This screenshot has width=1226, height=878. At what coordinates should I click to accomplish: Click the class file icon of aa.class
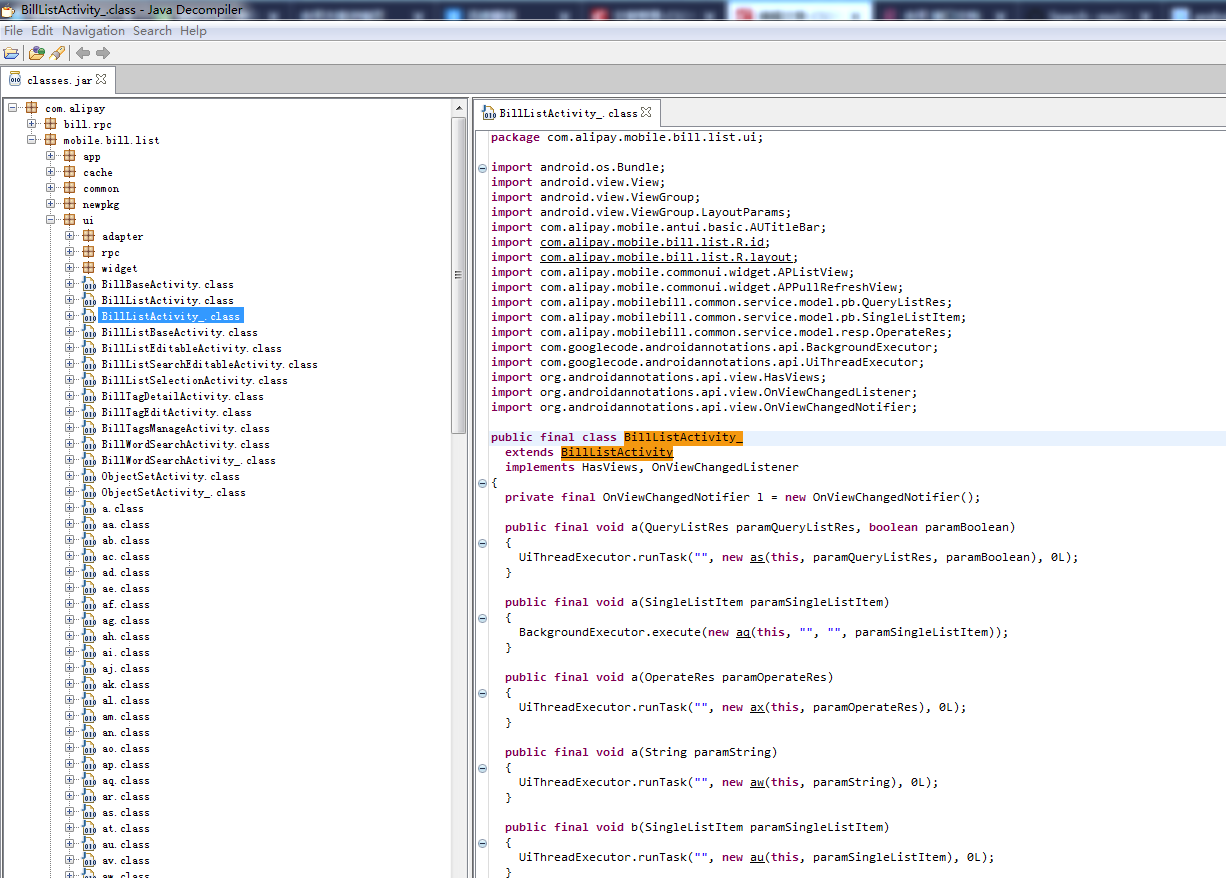[x=89, y=524]
